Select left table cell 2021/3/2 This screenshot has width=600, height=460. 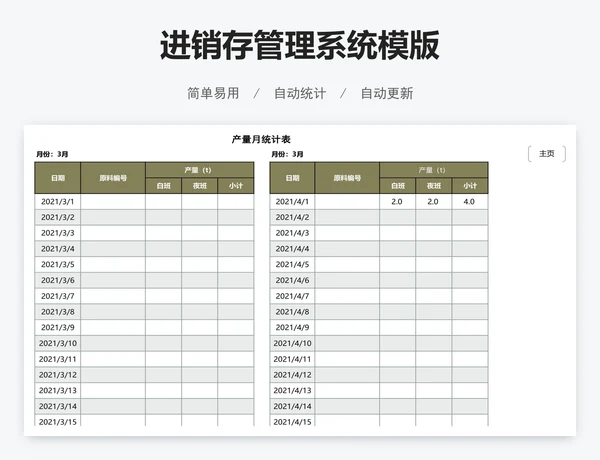[x=58, y=217]
